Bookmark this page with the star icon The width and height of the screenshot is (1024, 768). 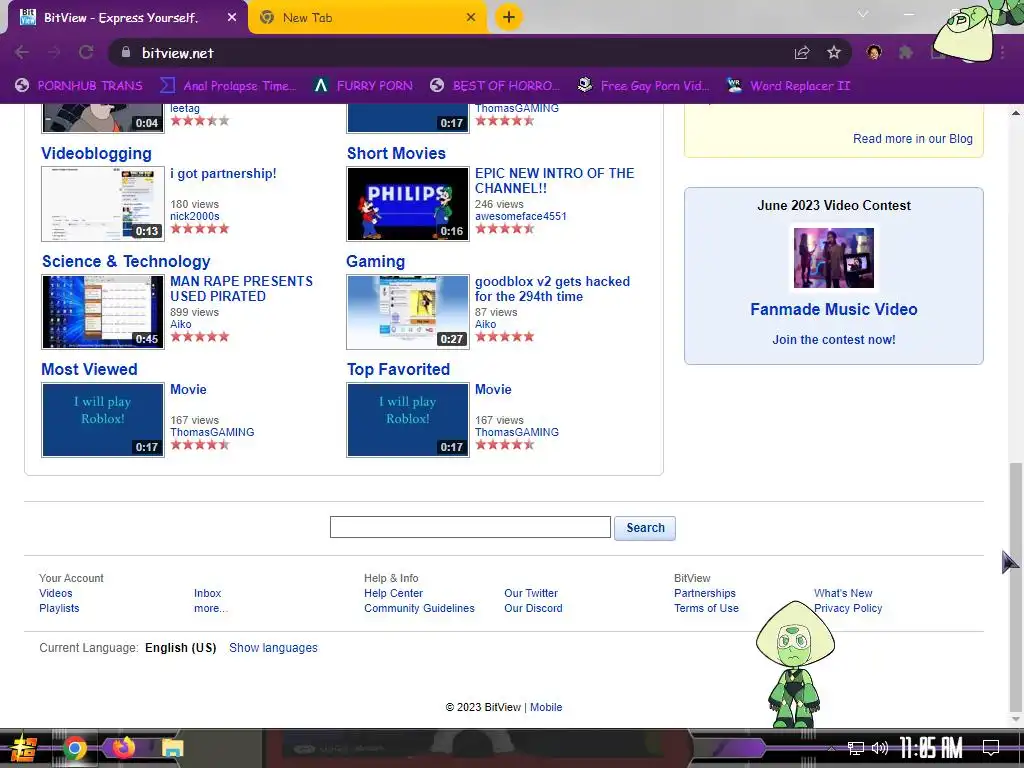(x=834, y=52)
